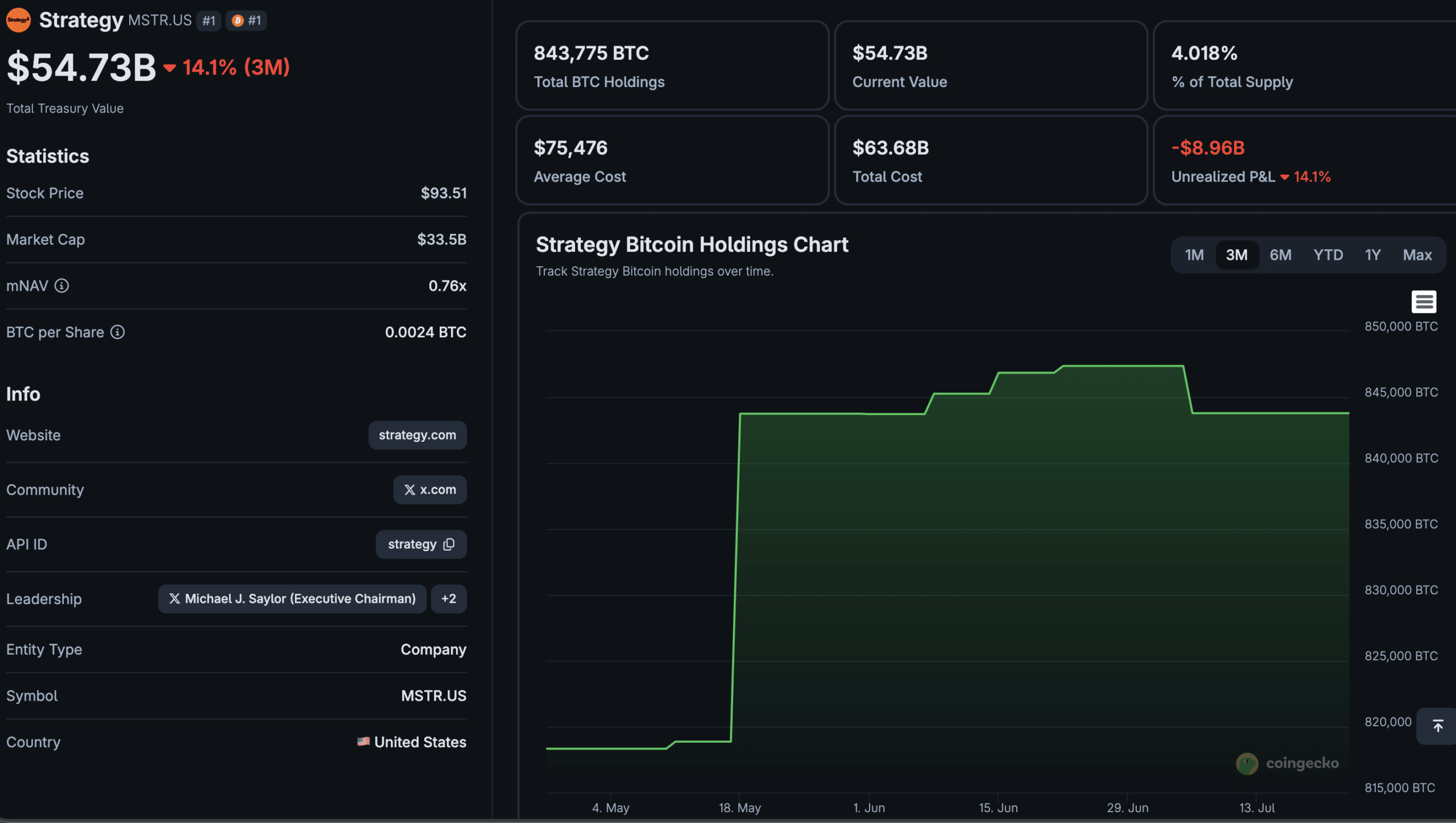
Task: Click the #1 rank badge beside MSTR.US
Action: coord(209,21)
